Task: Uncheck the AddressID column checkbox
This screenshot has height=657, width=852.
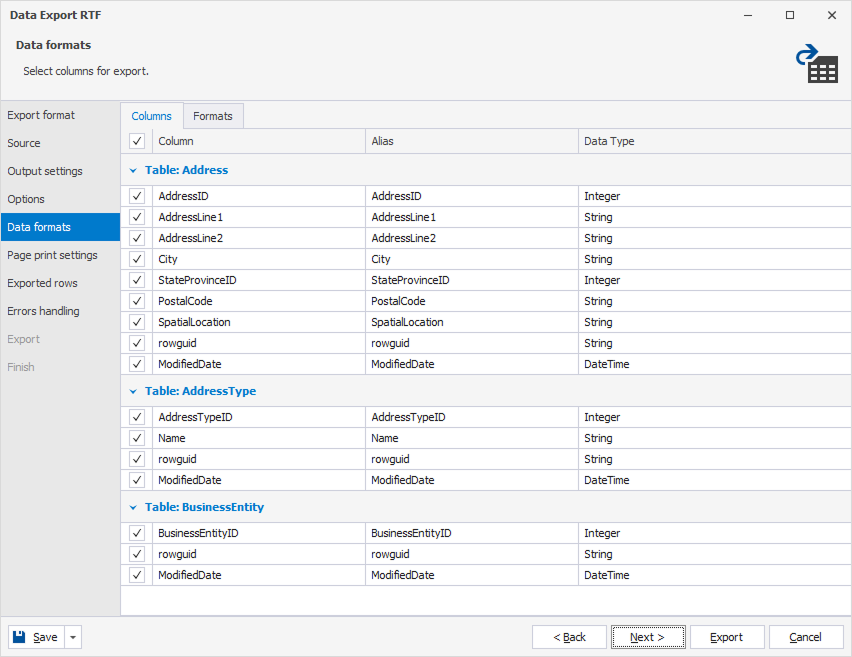Action: [x=137, y=196]
